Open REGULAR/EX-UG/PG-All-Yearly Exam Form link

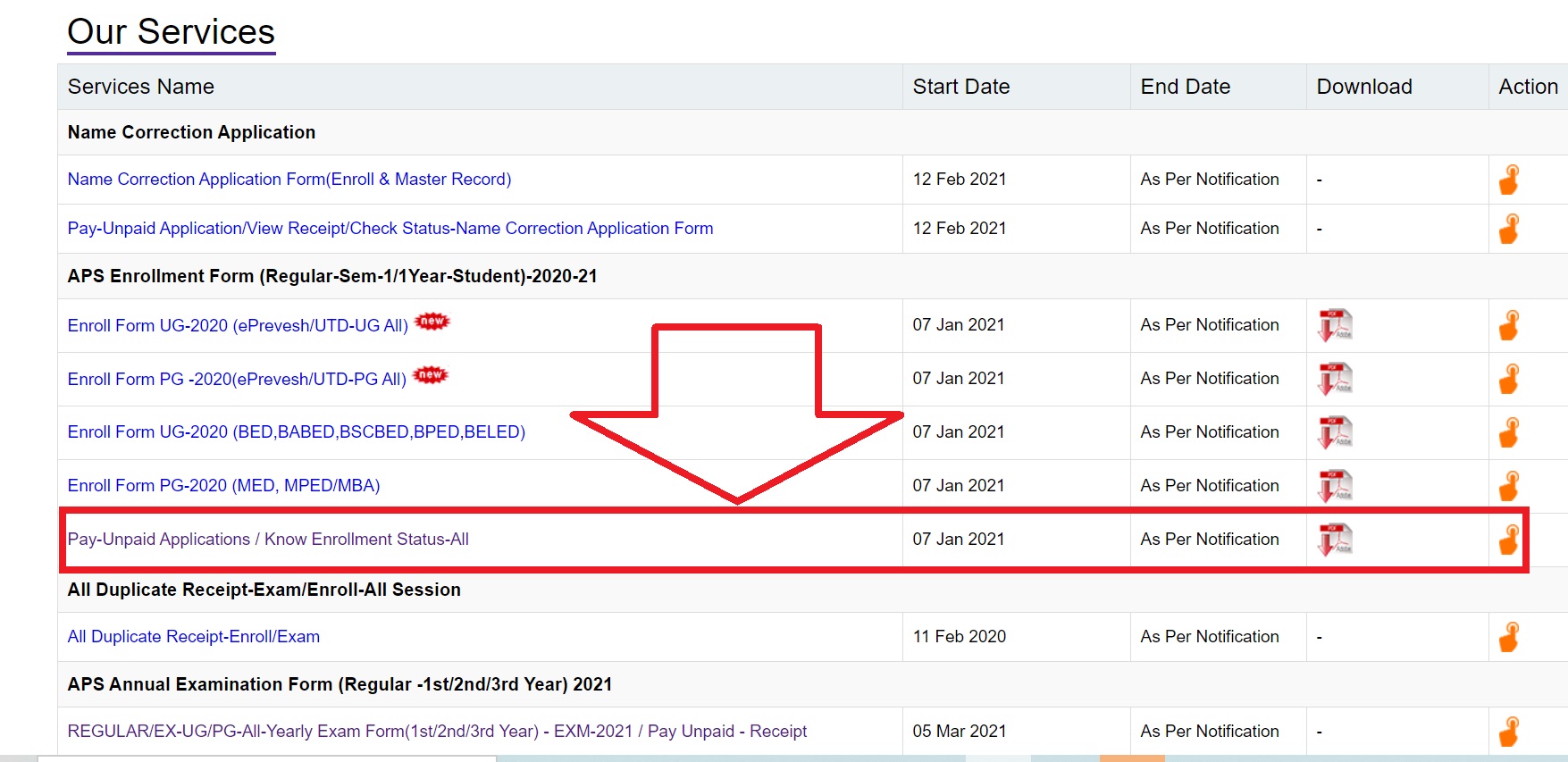pos(437,732)
